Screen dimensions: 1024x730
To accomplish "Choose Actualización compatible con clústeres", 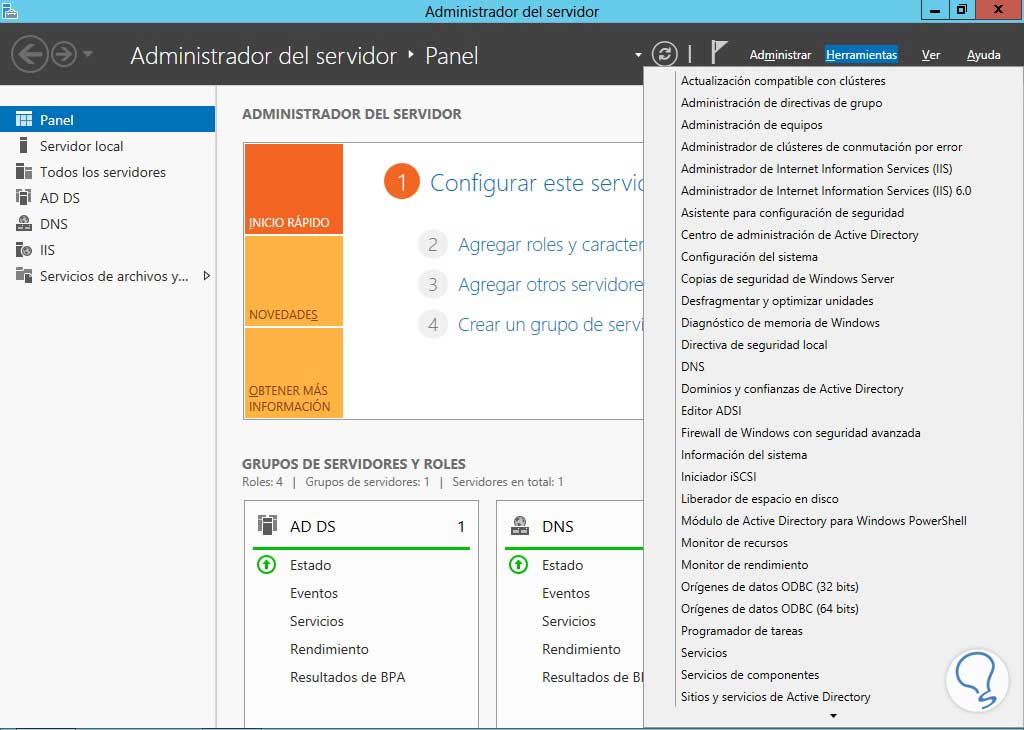I will 783,81.
